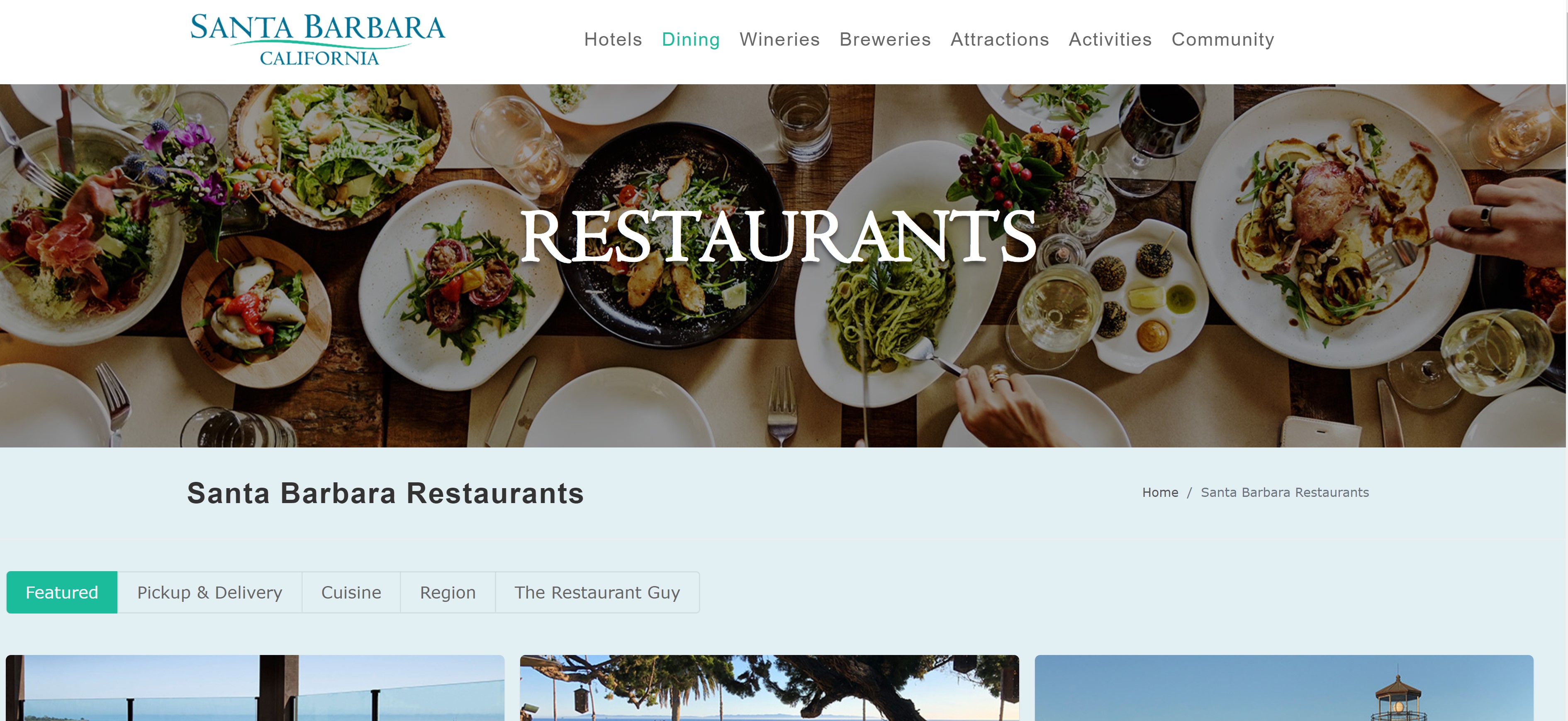Select the Featured tab
Viewport: 1568px width, 721px height.
pyautogui.click(x=62, y=592)
